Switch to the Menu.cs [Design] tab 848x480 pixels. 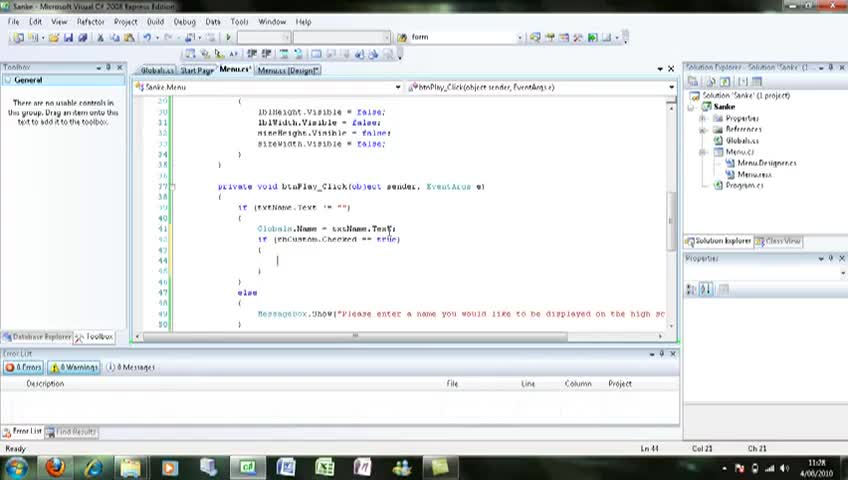(288, 70)
